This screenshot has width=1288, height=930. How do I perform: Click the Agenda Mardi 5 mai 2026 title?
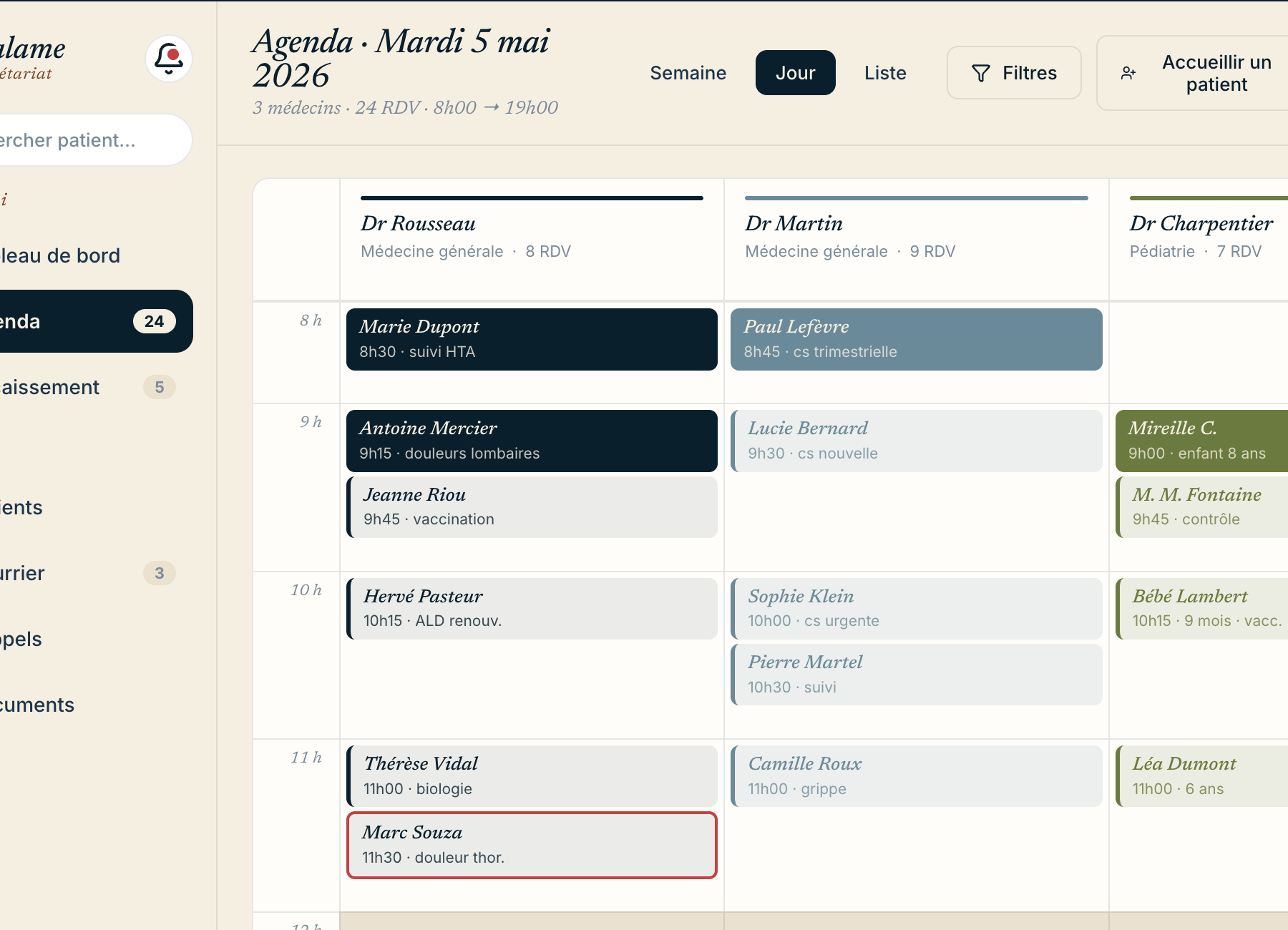point(401,59)
